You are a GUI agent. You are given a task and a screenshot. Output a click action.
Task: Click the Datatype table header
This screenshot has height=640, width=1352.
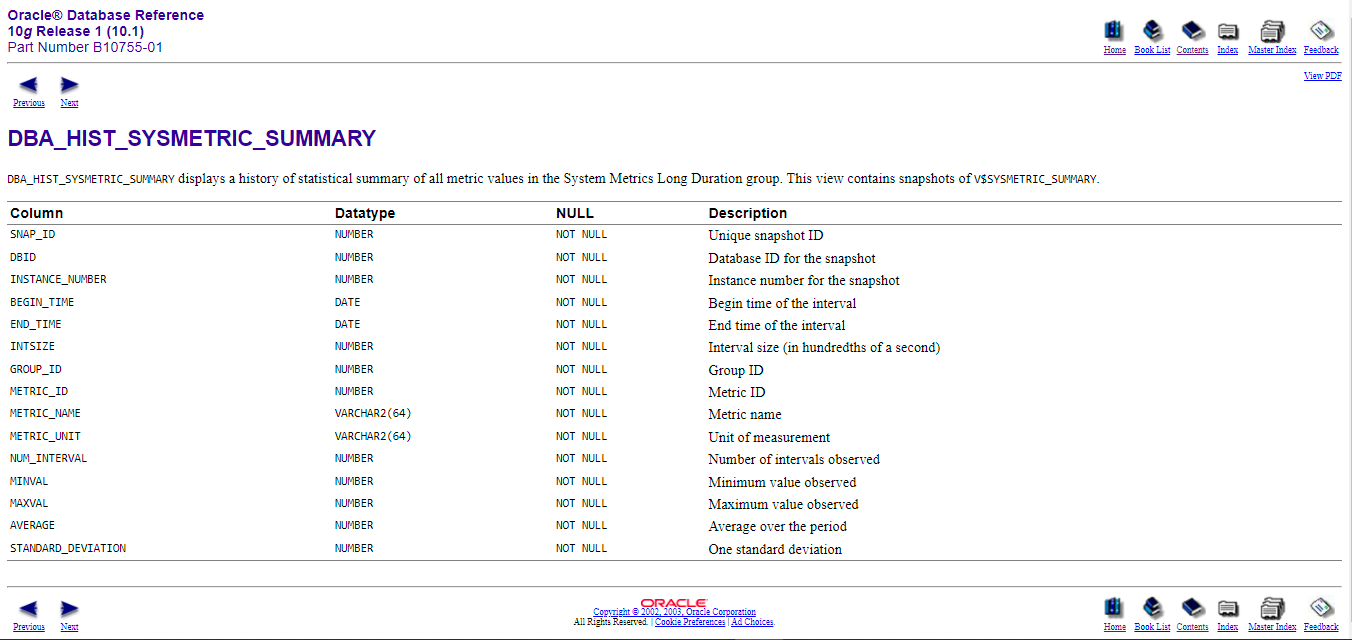365,213
